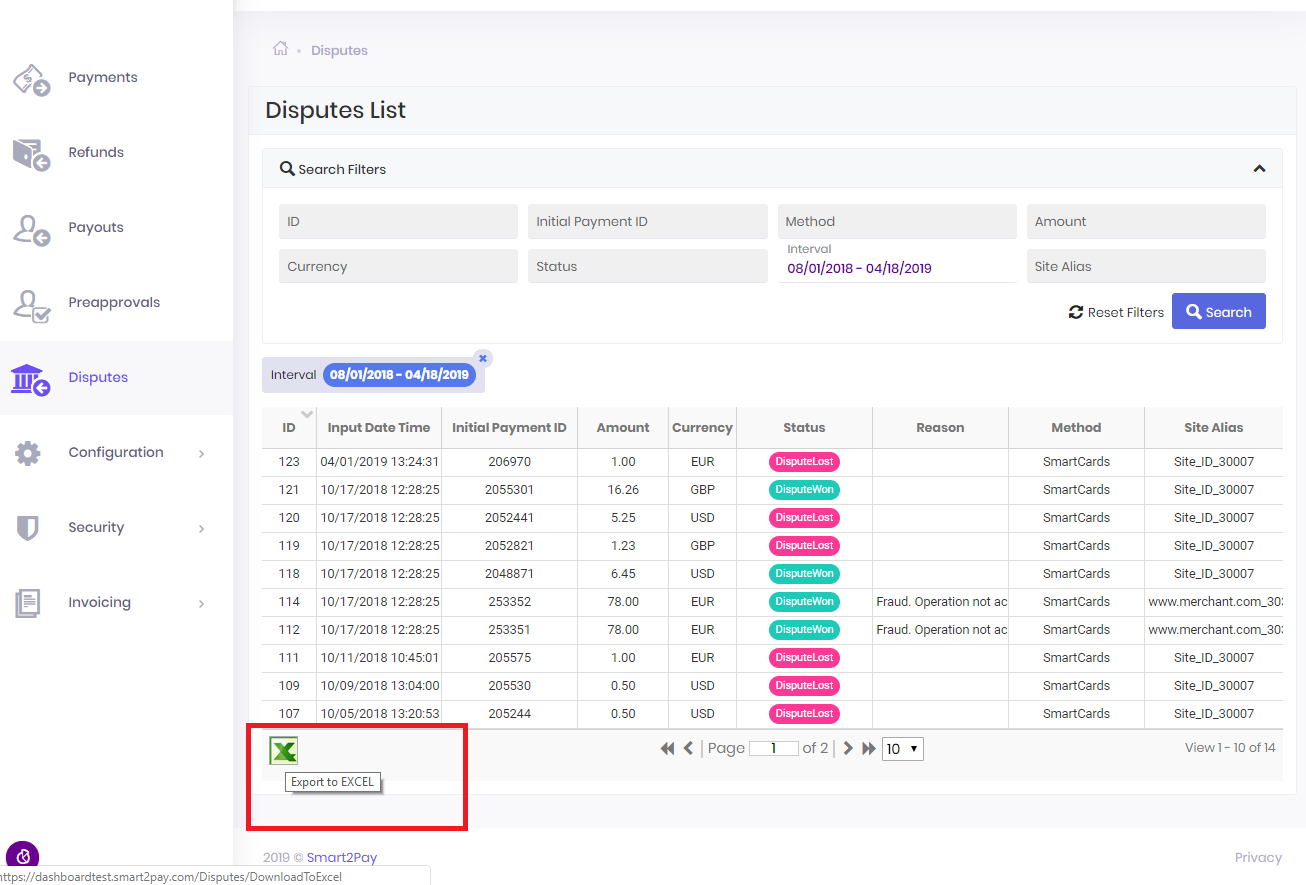Focus the Currency filter field
1306x885 pixels.
point(399,267)
